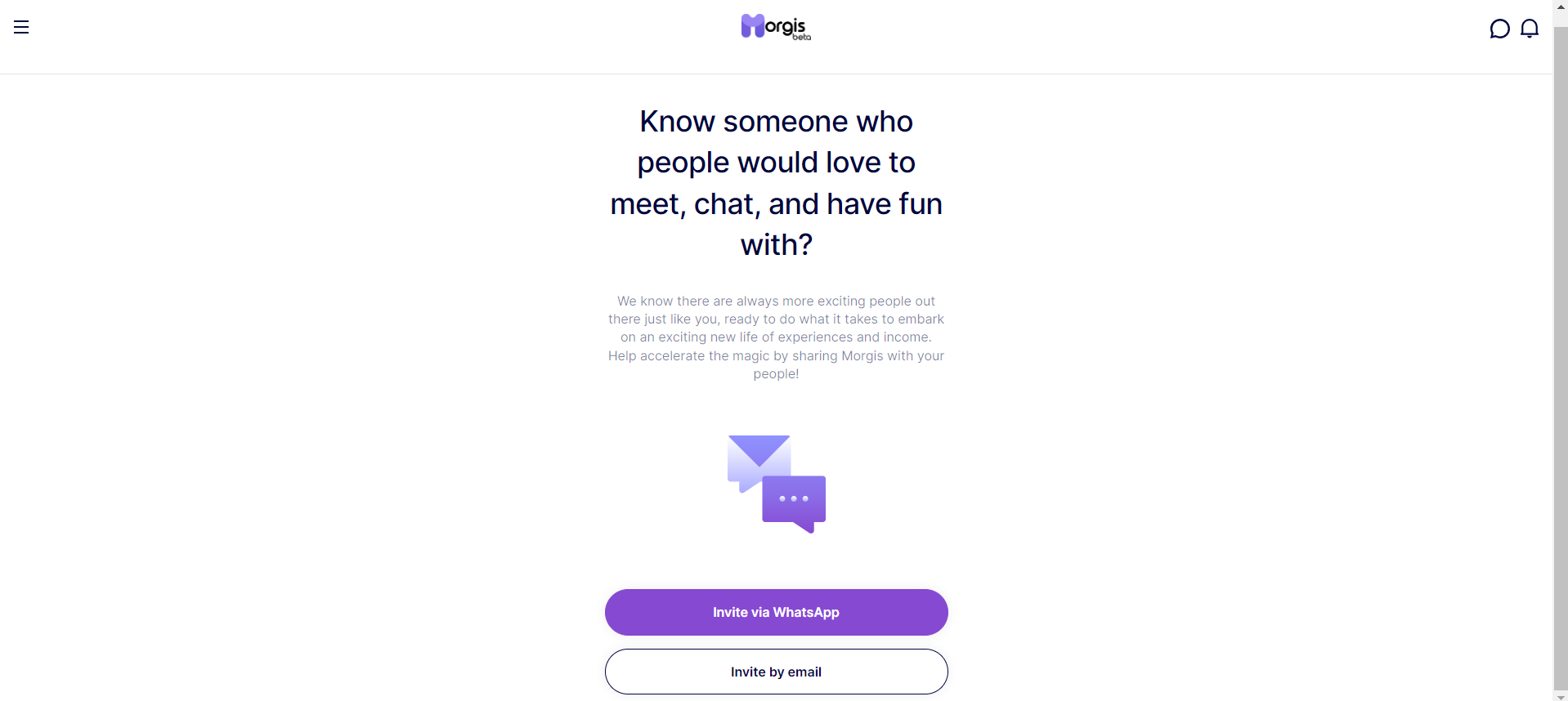Viewport: 1568px width, 701px height.
Task: Click the envelope illustration
Action: 759,462
